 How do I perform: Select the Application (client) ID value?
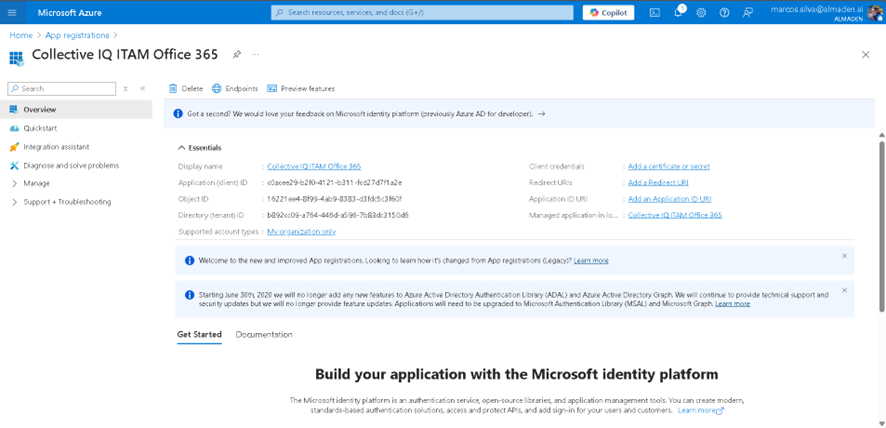coord(335,183)
